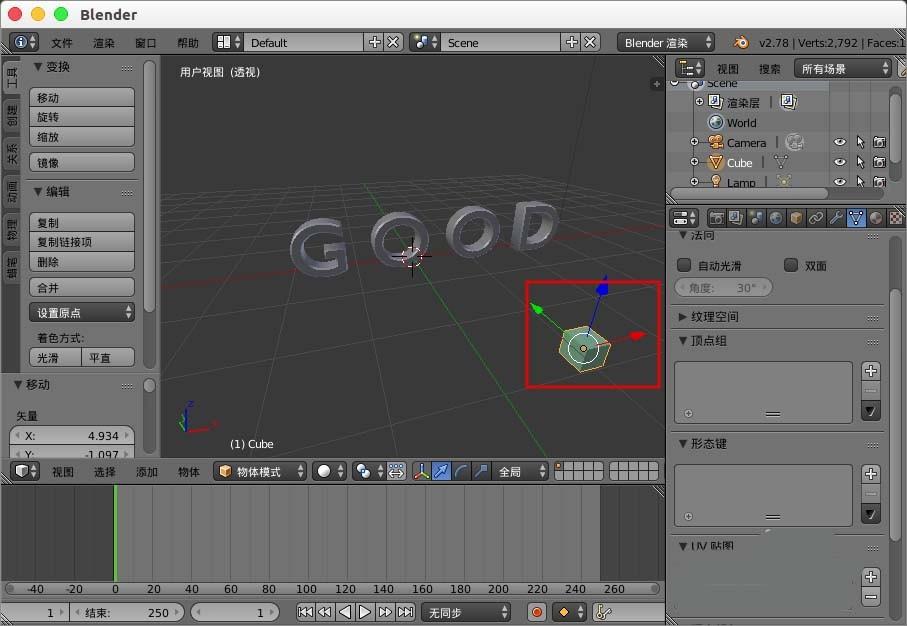Click the X vector input field
This screenshot has width=907, height=626.
[x=72, y=435]
